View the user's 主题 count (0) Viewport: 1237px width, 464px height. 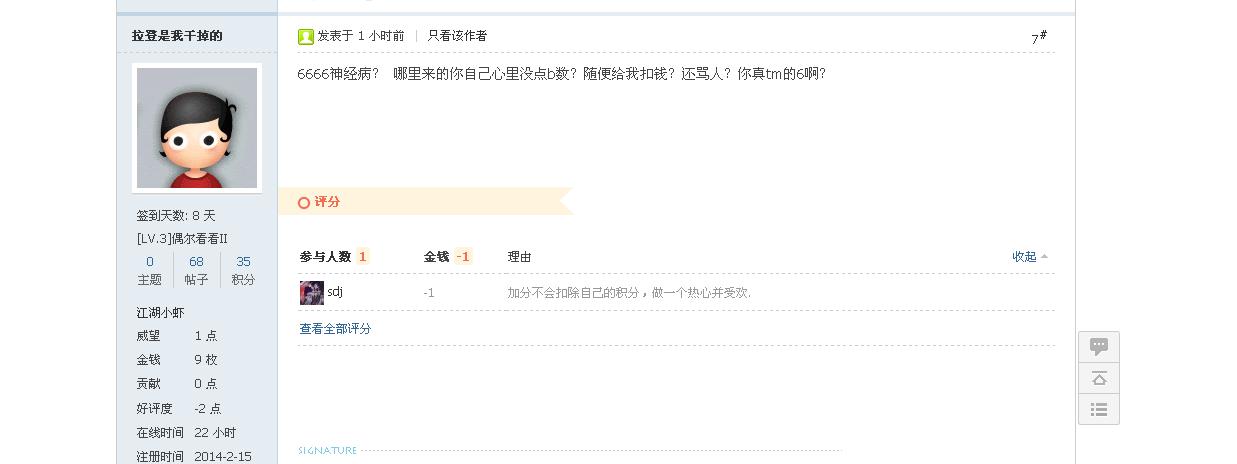[x=150, y=262]
